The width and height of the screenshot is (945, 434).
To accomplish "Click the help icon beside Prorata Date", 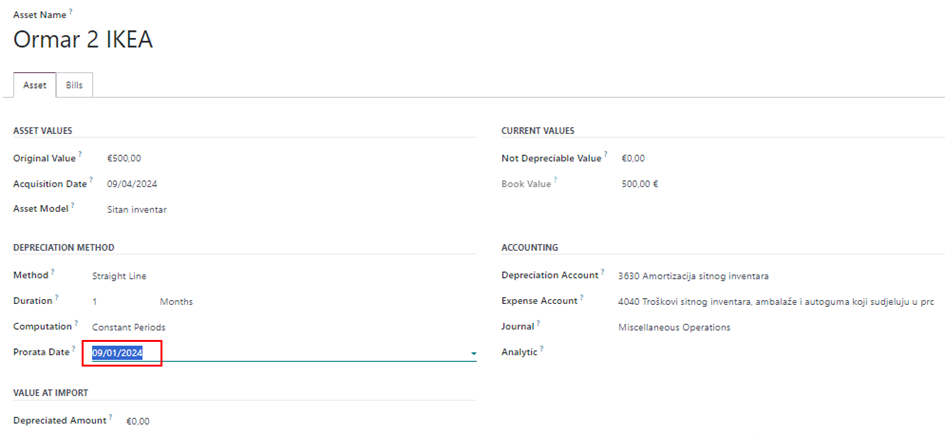I will click(x=73, y=350).
